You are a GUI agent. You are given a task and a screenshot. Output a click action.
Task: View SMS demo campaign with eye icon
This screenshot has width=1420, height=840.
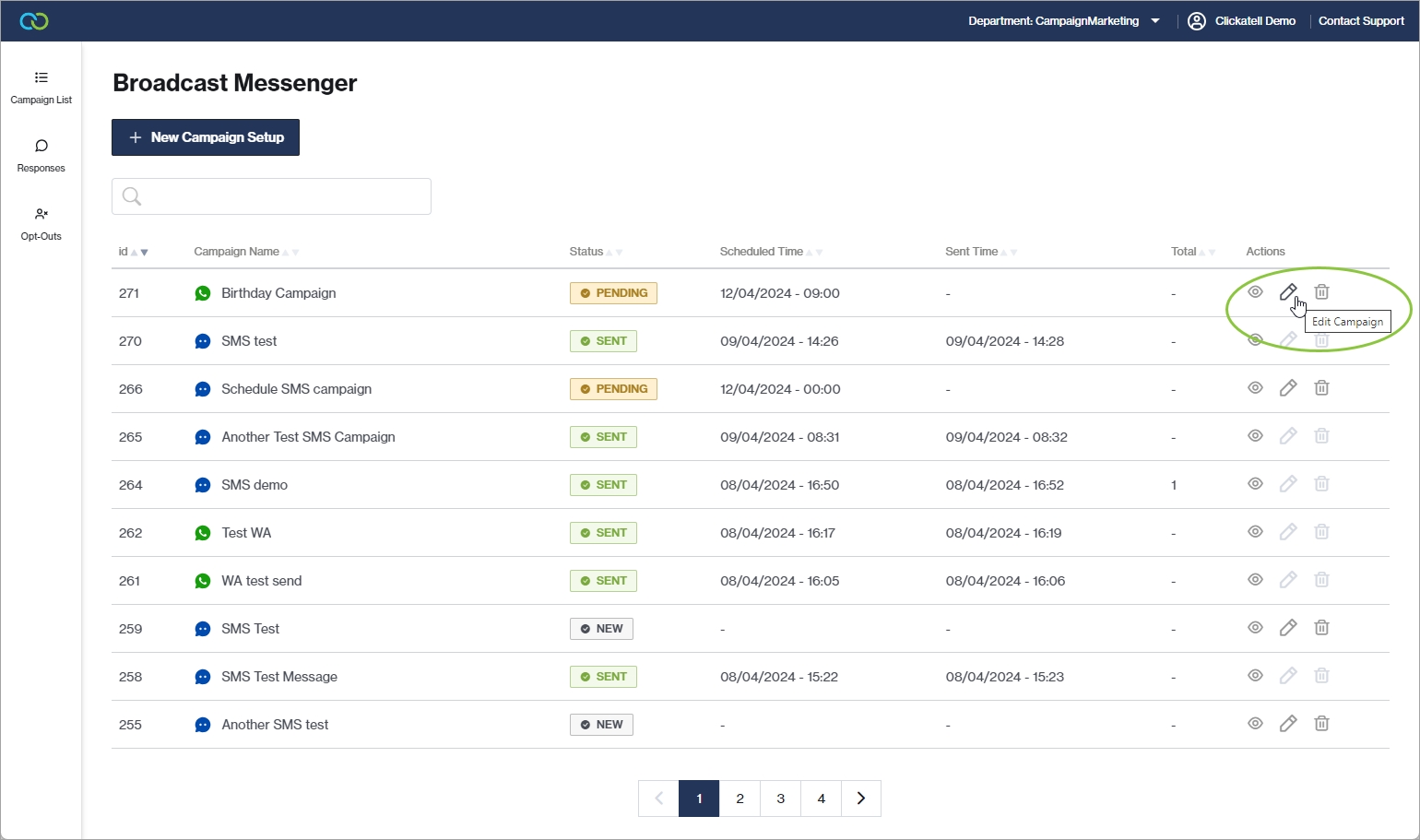coord(1255,484)
